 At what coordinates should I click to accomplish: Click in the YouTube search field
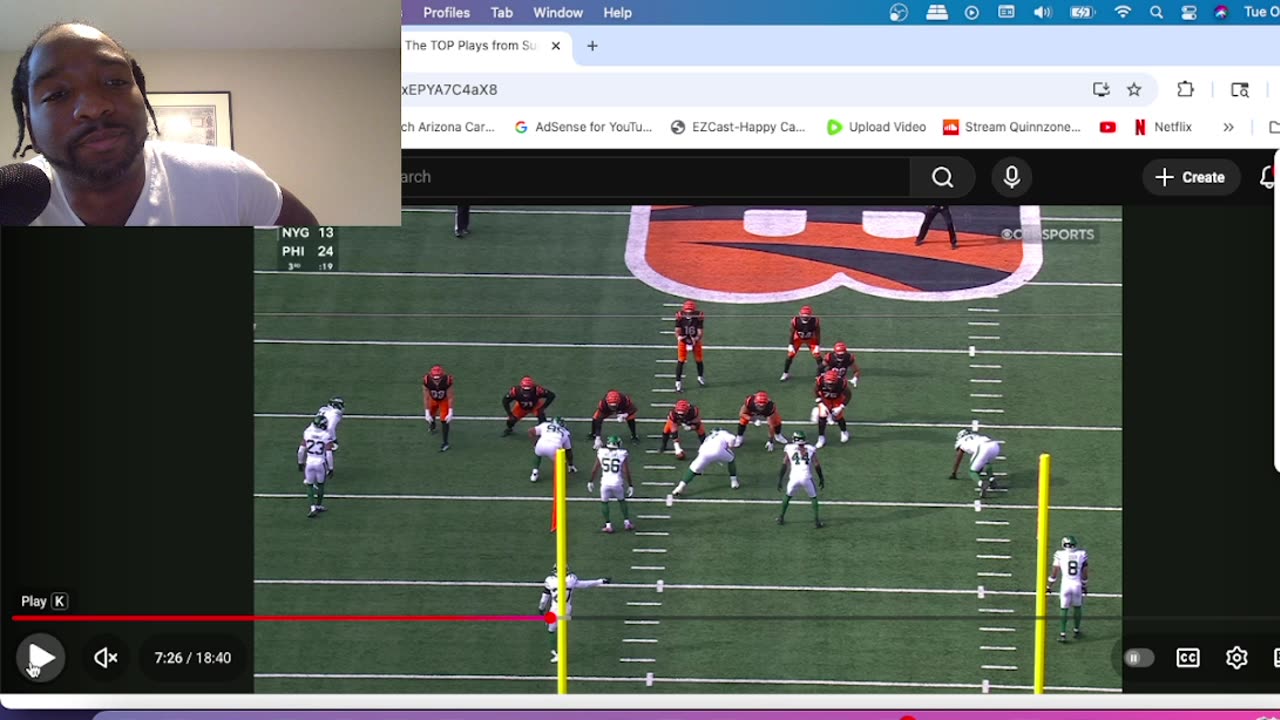click(x=655, y=177)
